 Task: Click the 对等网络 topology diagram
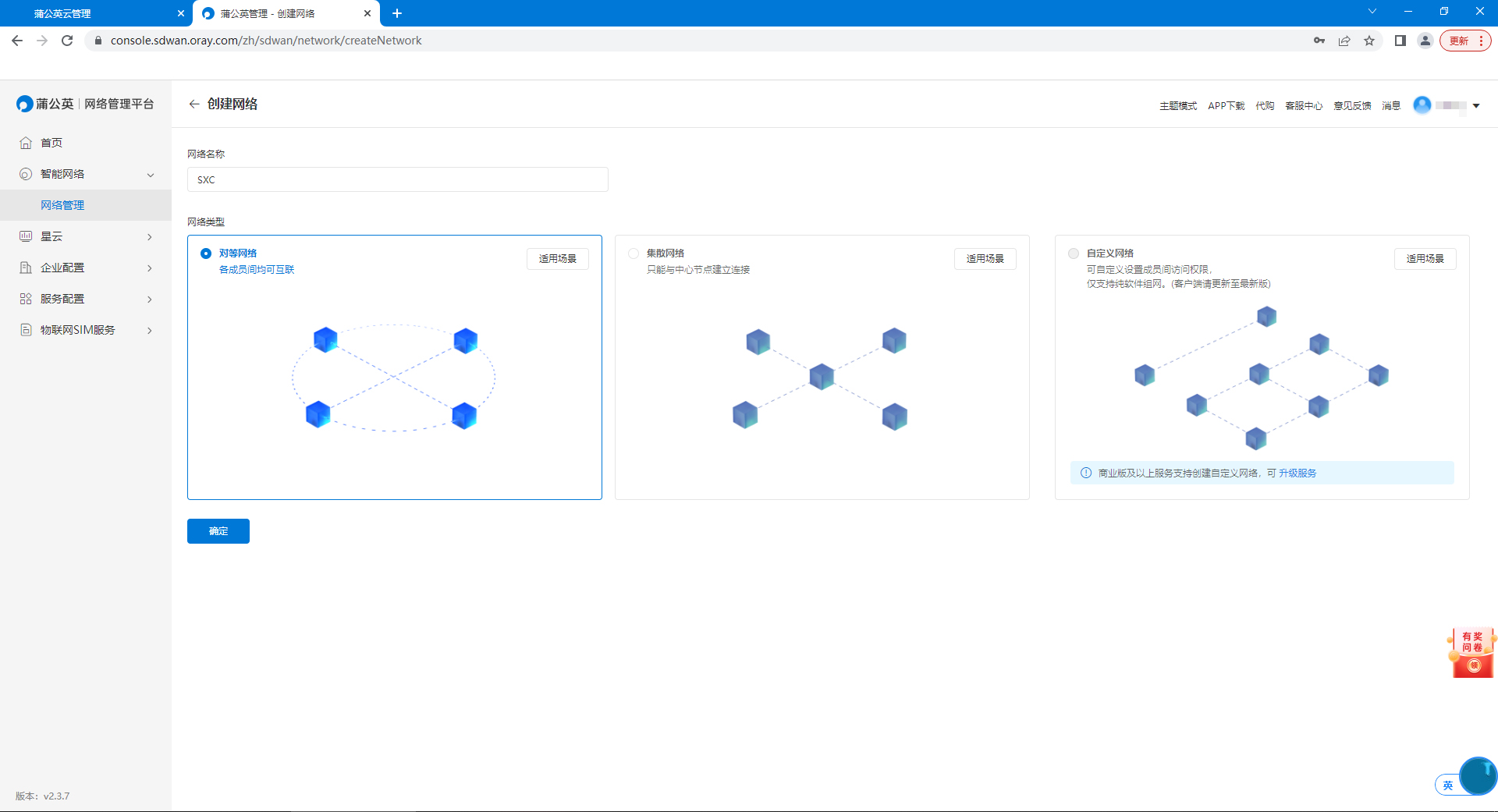(x=394, y=378)
